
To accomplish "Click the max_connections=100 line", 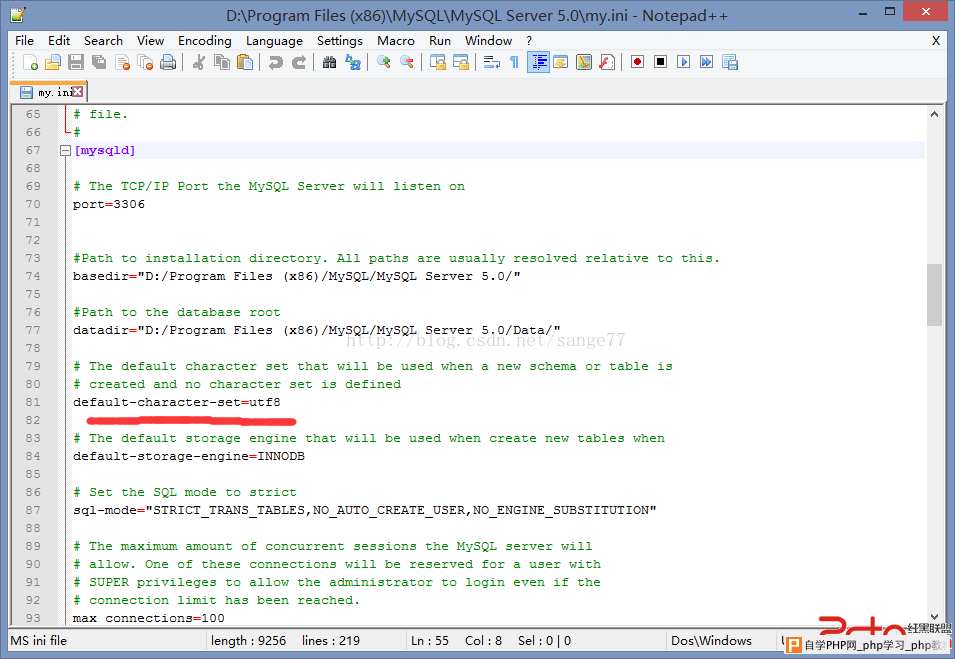I will pos(149,618).
